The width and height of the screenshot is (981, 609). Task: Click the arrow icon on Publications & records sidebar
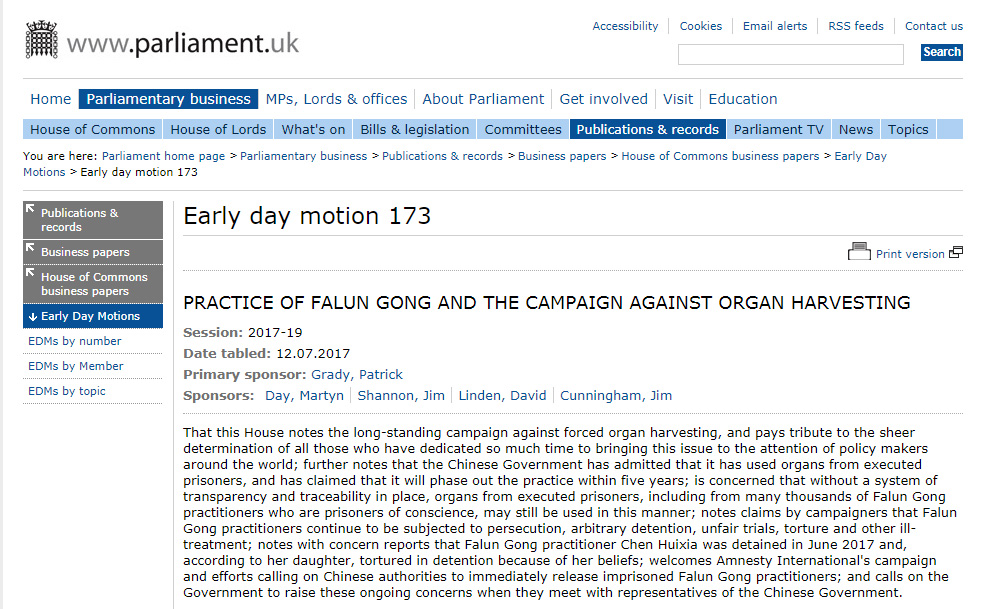31,210
